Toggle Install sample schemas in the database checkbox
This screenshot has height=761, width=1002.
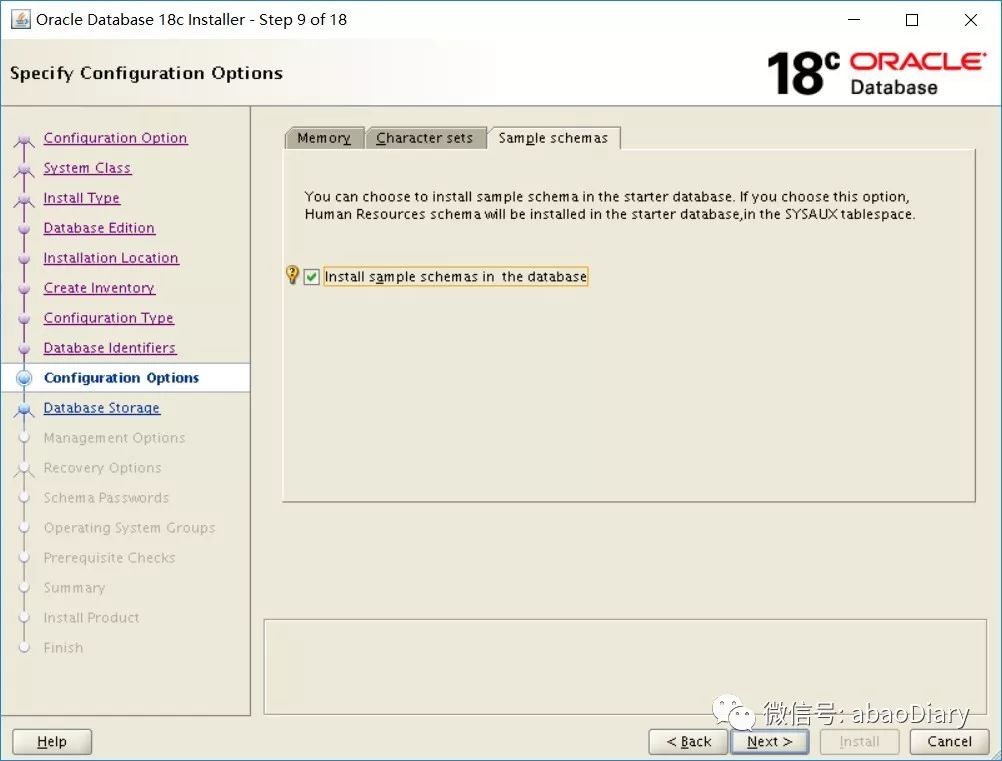click(311, 277)
